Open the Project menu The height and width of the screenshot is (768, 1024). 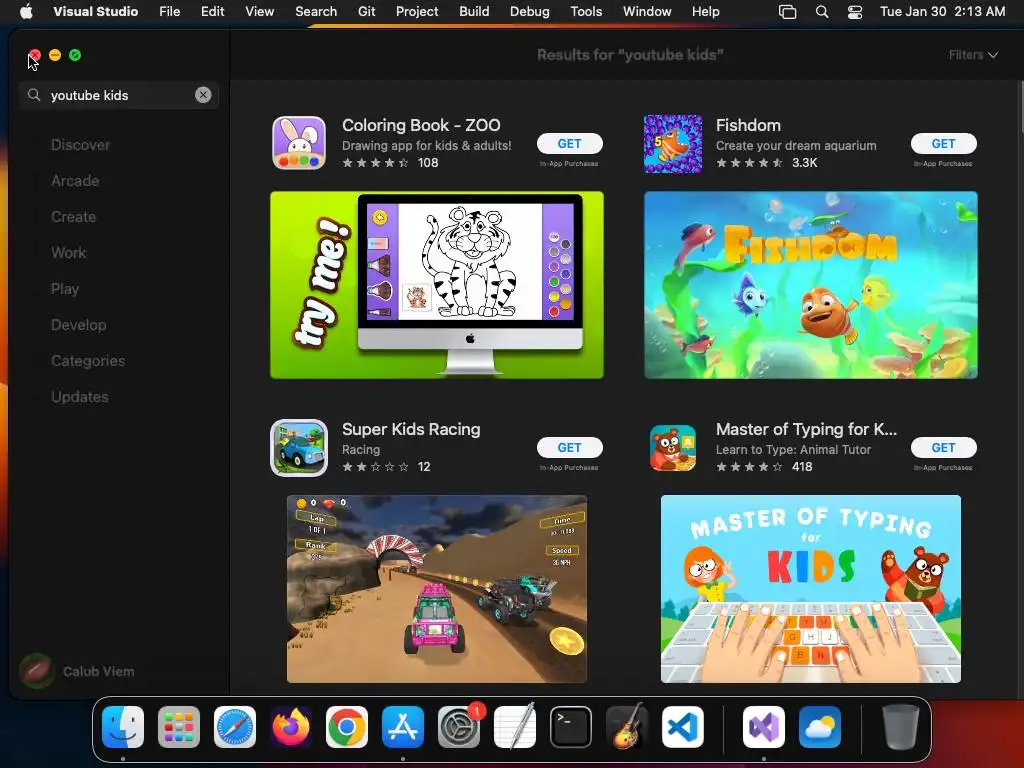417,11
